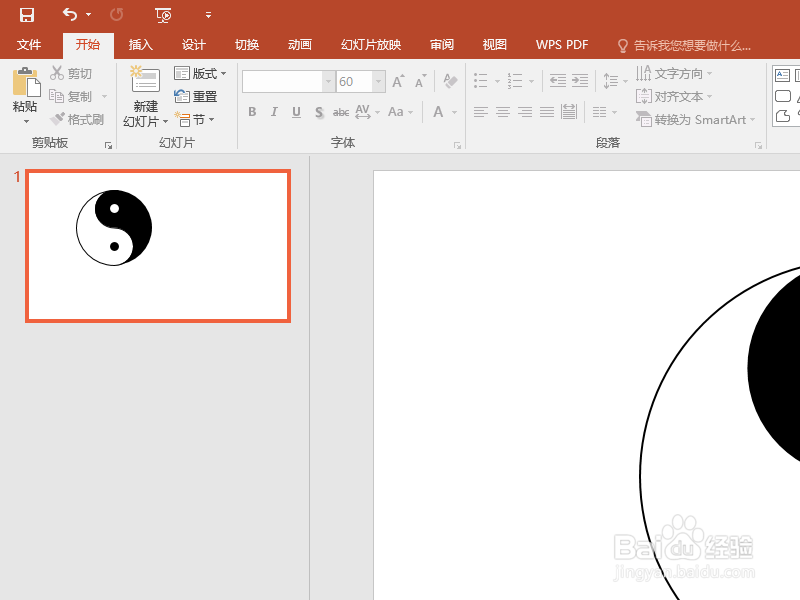Increase font size with larger A icon
Screen dimensions: 800x600
click(398, 81)
